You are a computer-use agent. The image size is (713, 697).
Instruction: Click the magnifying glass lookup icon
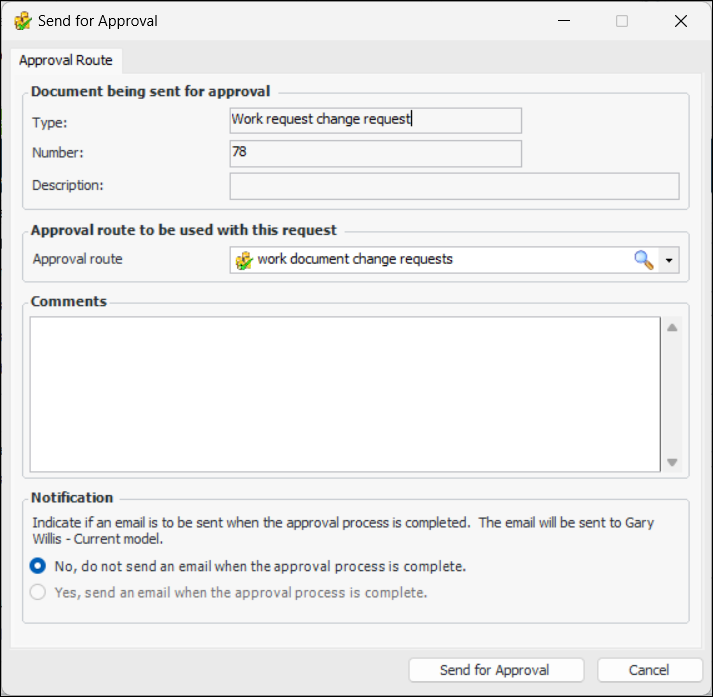click(644, 260)
